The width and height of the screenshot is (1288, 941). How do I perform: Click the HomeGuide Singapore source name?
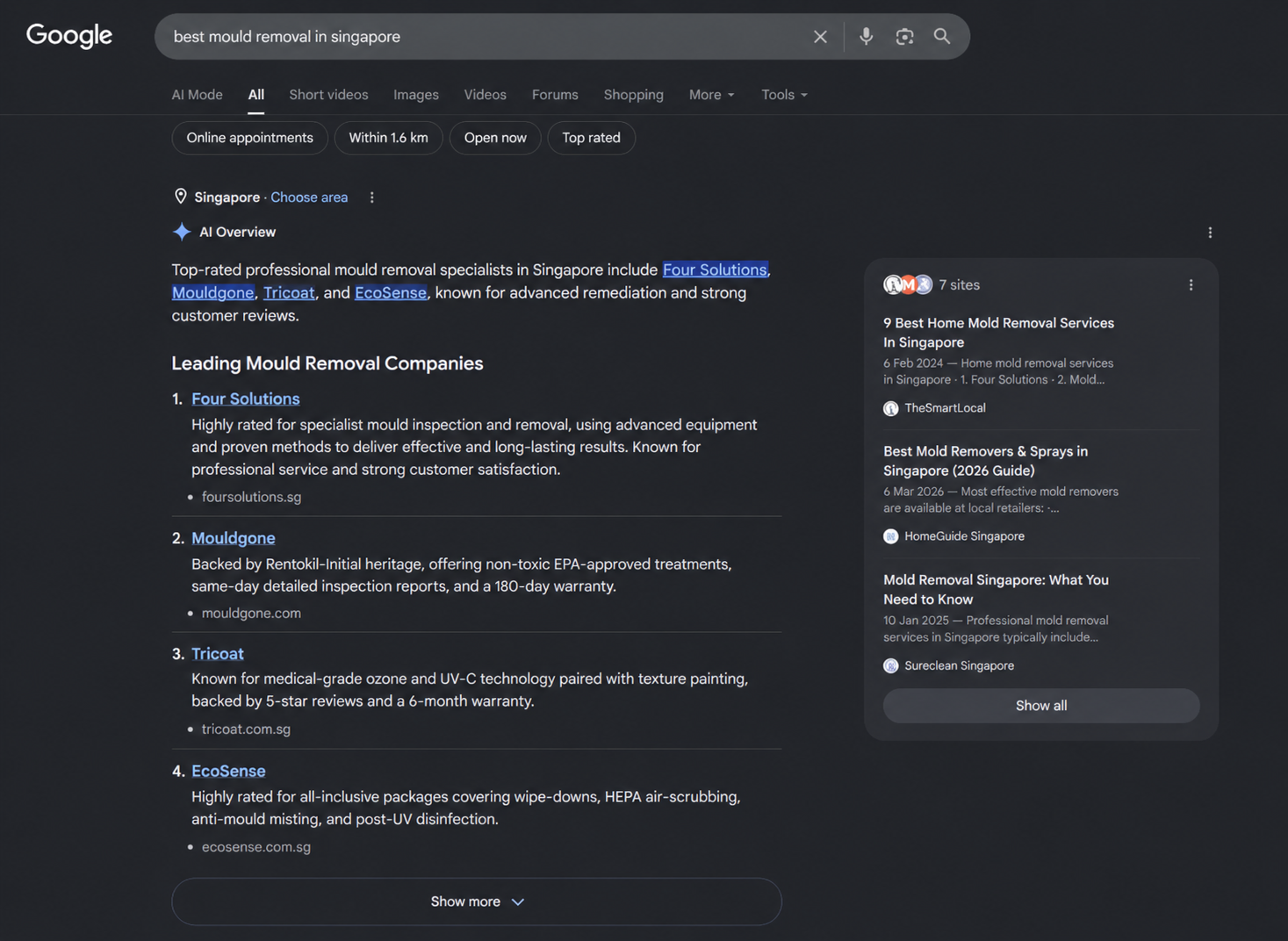pos(964,536)
